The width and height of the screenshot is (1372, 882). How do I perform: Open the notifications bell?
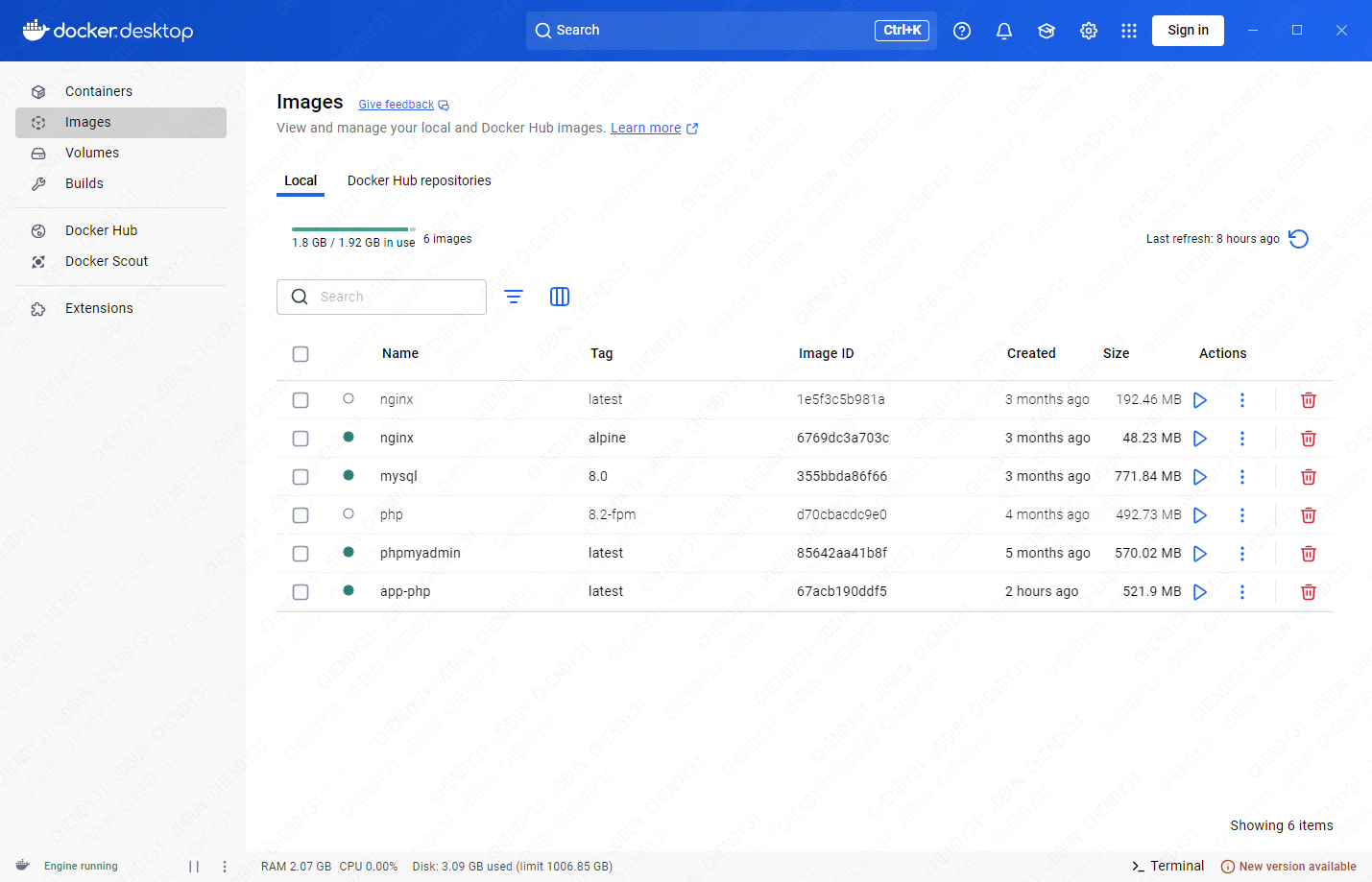pyautogui.click(x=1003, y=30)
